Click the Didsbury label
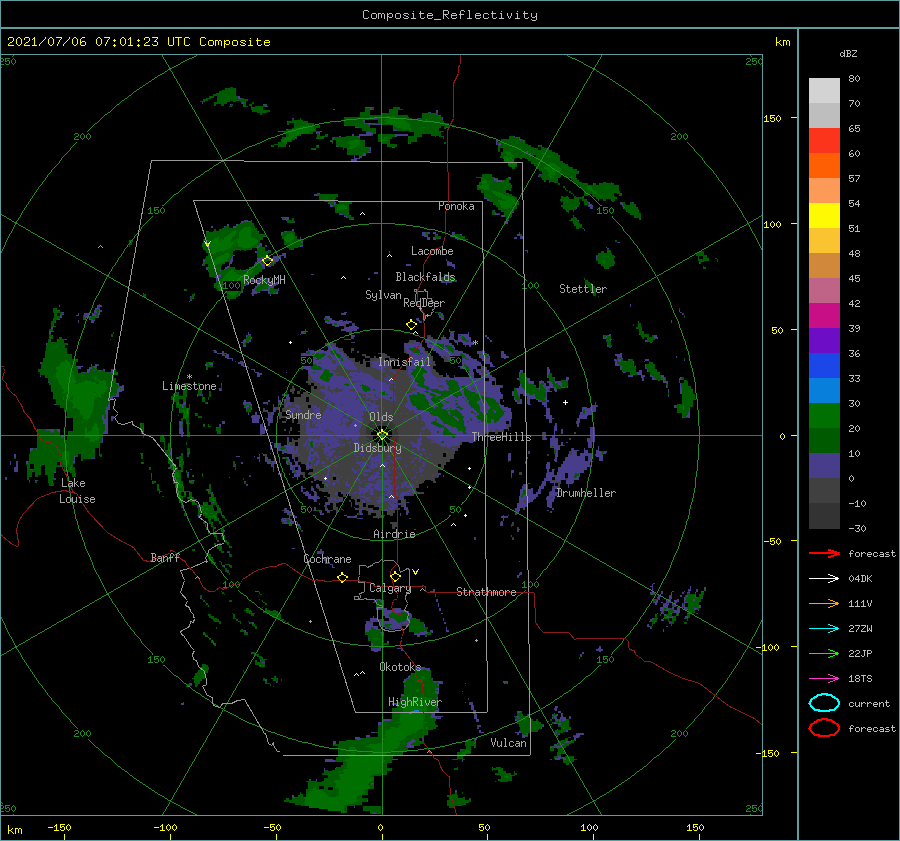This screenshot has height=841, width=900. pyautogui.click(x=377, y=448)
